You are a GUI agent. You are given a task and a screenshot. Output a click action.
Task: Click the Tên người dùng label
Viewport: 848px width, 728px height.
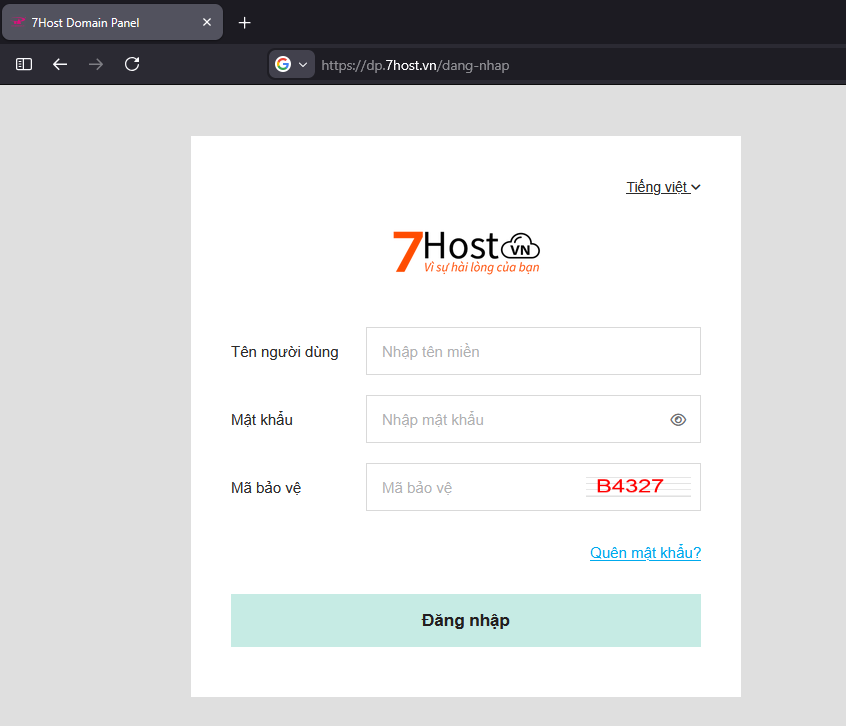284,352
